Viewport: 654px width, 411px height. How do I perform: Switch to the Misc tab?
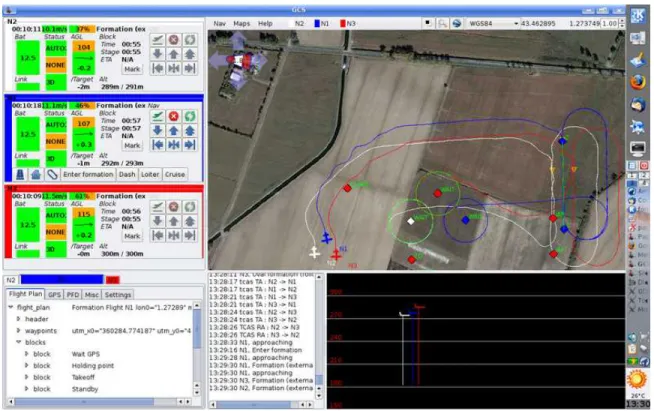coord(92,295)
